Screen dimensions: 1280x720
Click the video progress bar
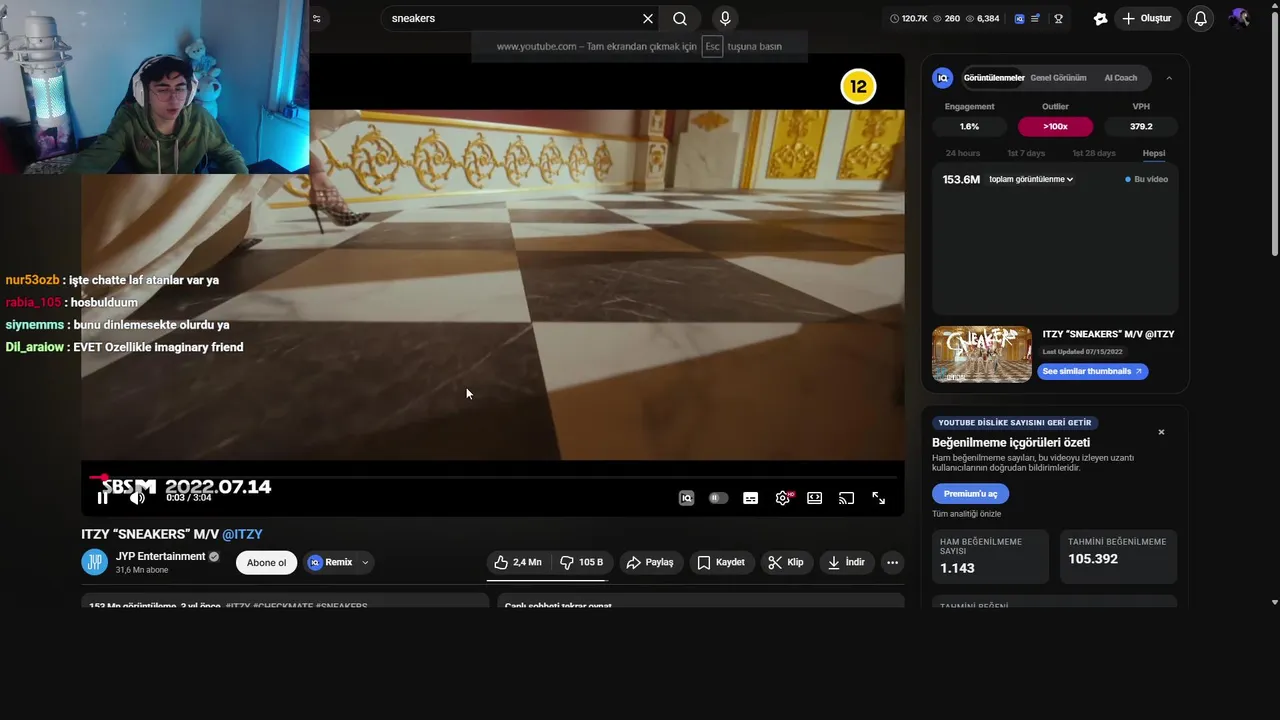pos(493,478)
